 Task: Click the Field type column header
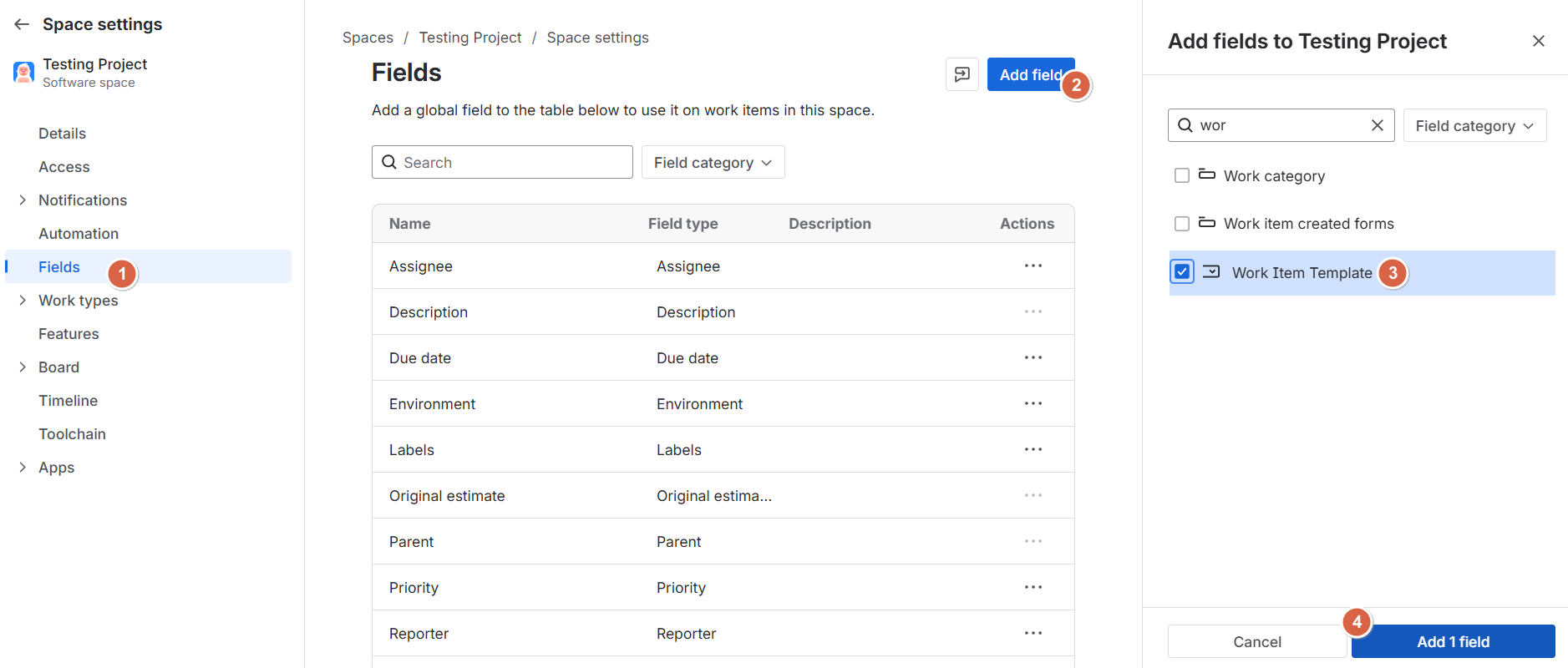[683, 224]
